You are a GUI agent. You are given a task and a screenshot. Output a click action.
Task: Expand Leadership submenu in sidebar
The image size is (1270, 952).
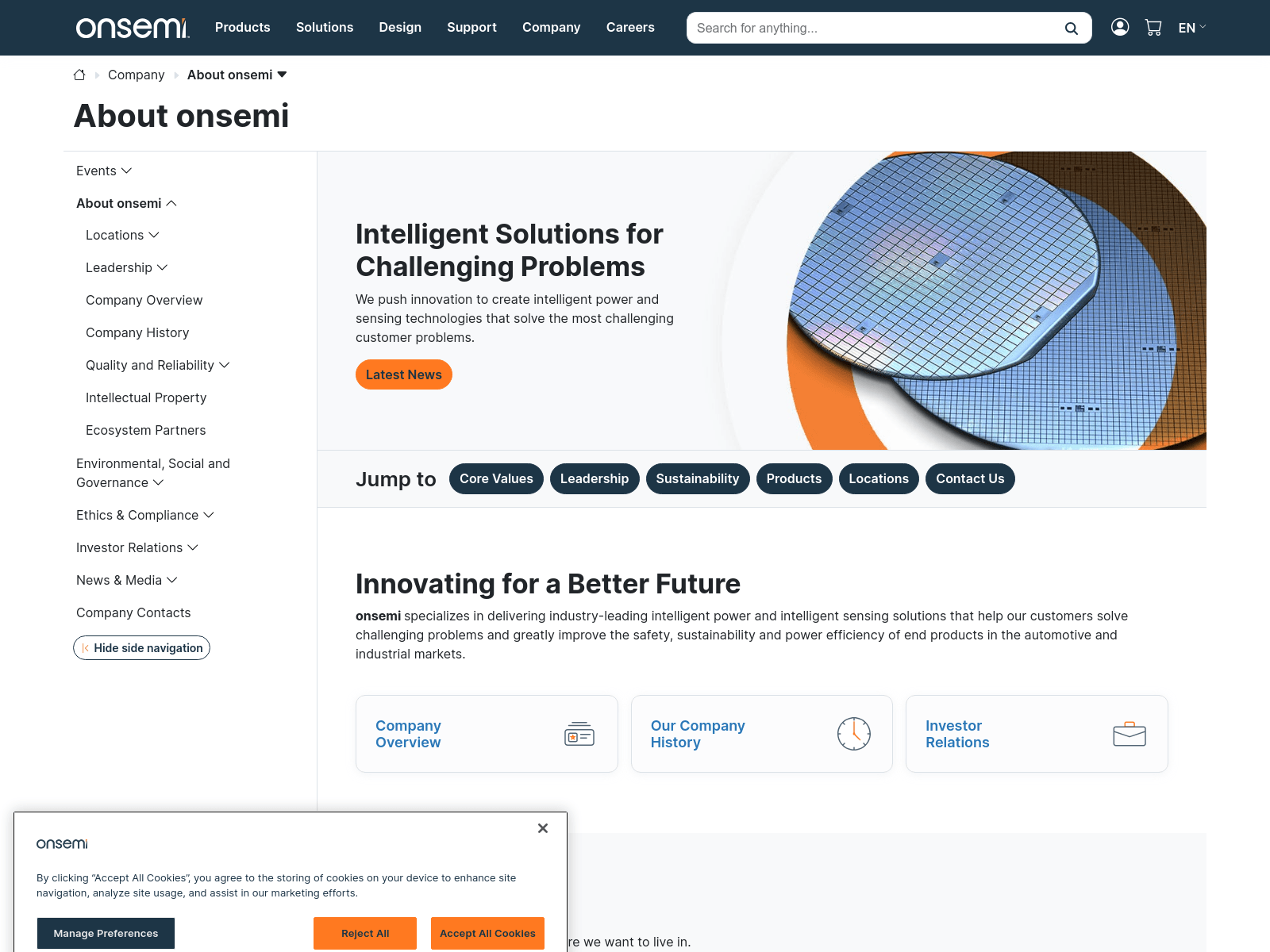[163, 267]
